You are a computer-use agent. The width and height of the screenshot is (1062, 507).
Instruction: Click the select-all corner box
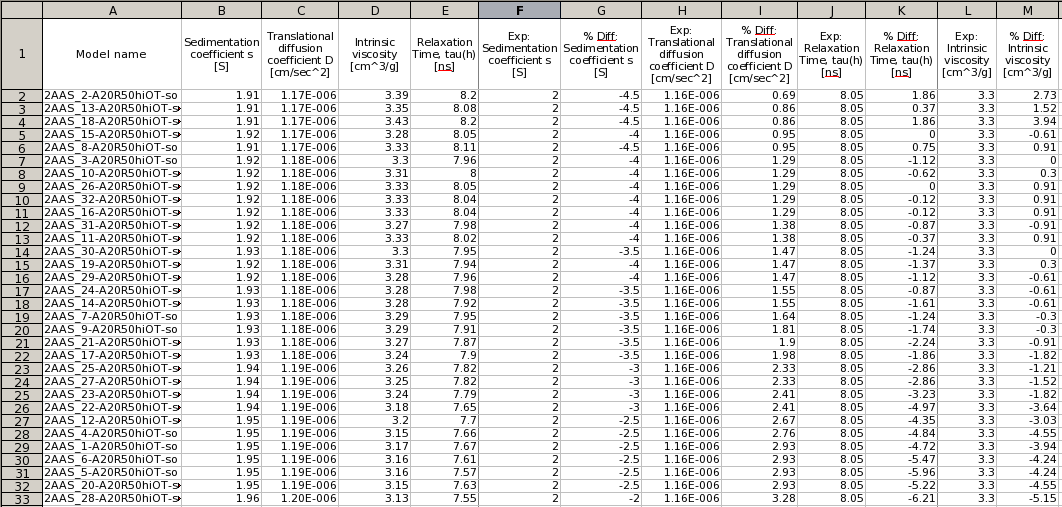pos(22,10)
